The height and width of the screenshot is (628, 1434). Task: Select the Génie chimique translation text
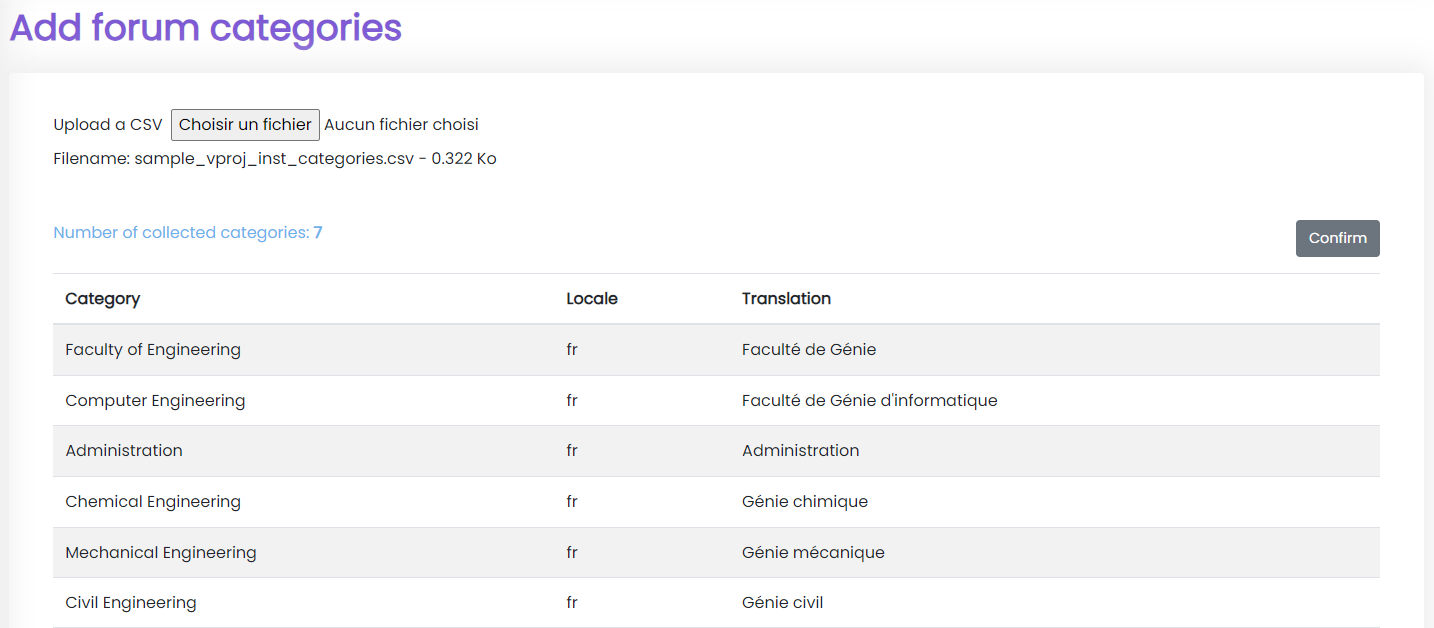pyautogui.click(x=804, y=501)
